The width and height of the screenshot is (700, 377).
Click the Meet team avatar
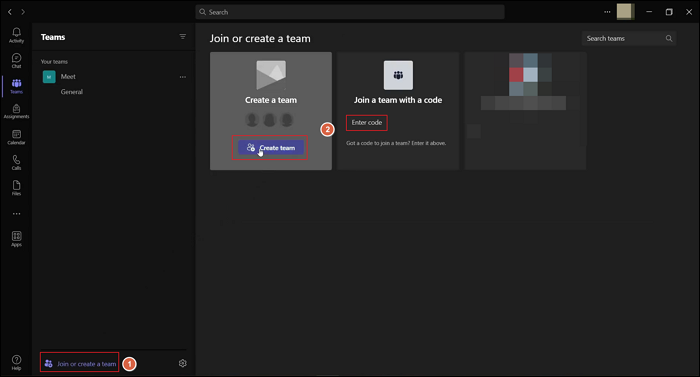point(49,77)
